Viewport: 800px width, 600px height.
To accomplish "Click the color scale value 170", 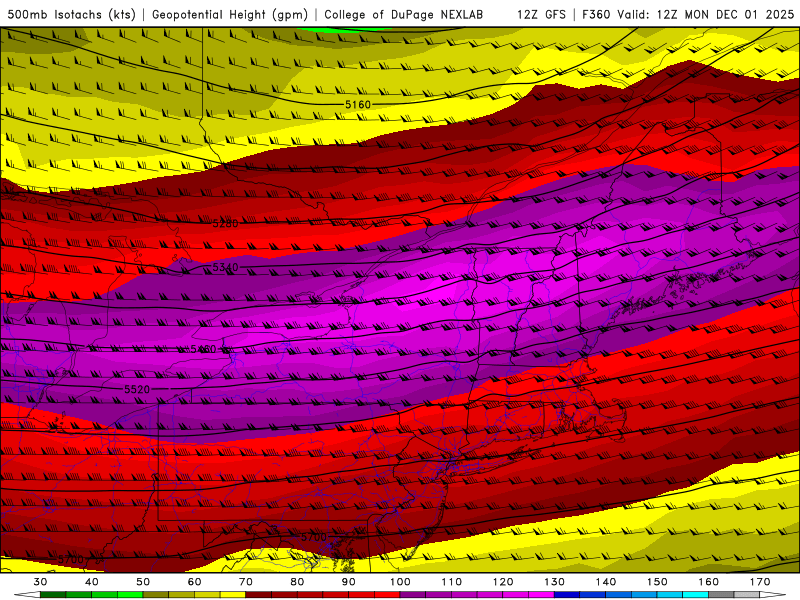I will point(760,582).
